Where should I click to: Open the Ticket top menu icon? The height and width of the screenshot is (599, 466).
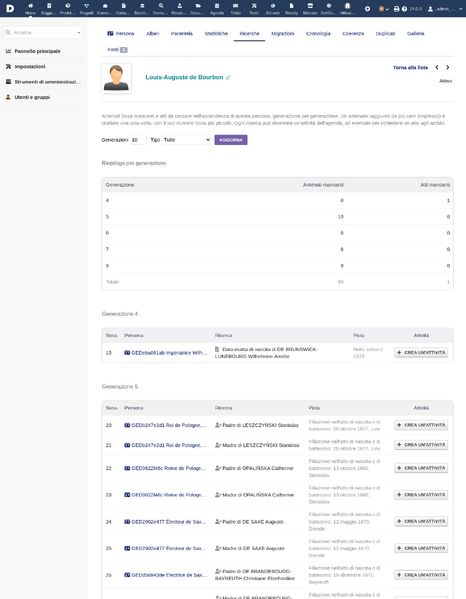(235, 6)
